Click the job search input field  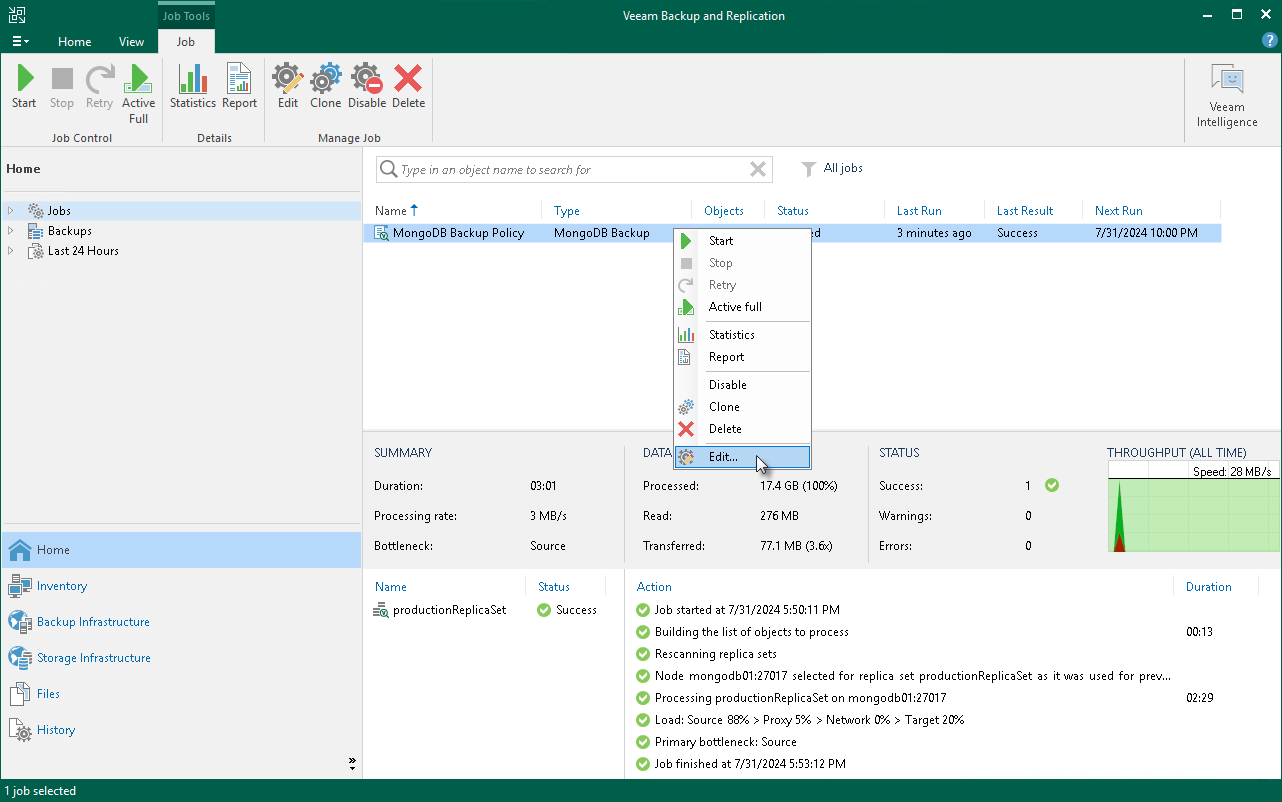pos(573,170)
